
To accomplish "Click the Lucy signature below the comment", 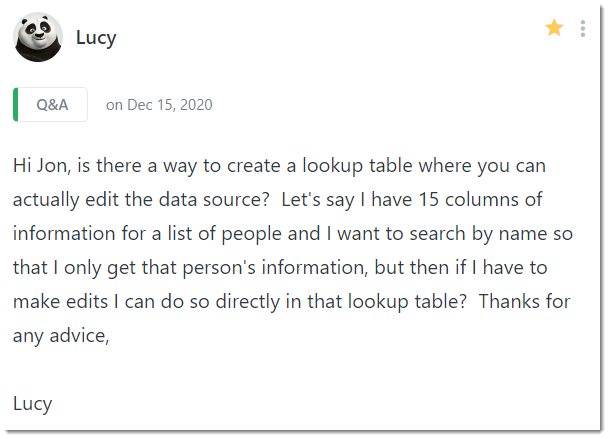I will pyautogui.click(x=32, y=404).
